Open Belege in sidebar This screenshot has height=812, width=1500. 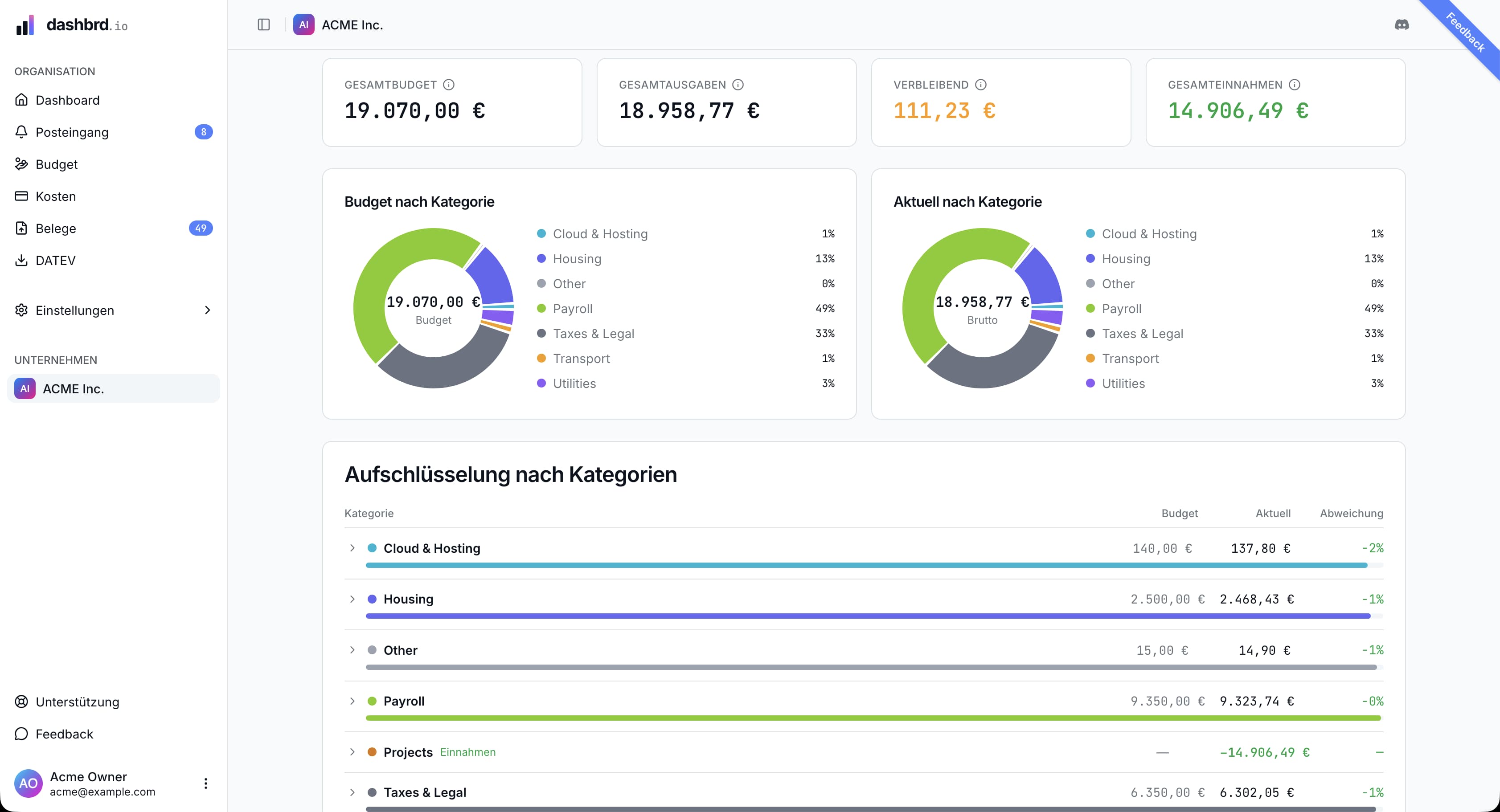pyautogui.click(x=114, y=228)
